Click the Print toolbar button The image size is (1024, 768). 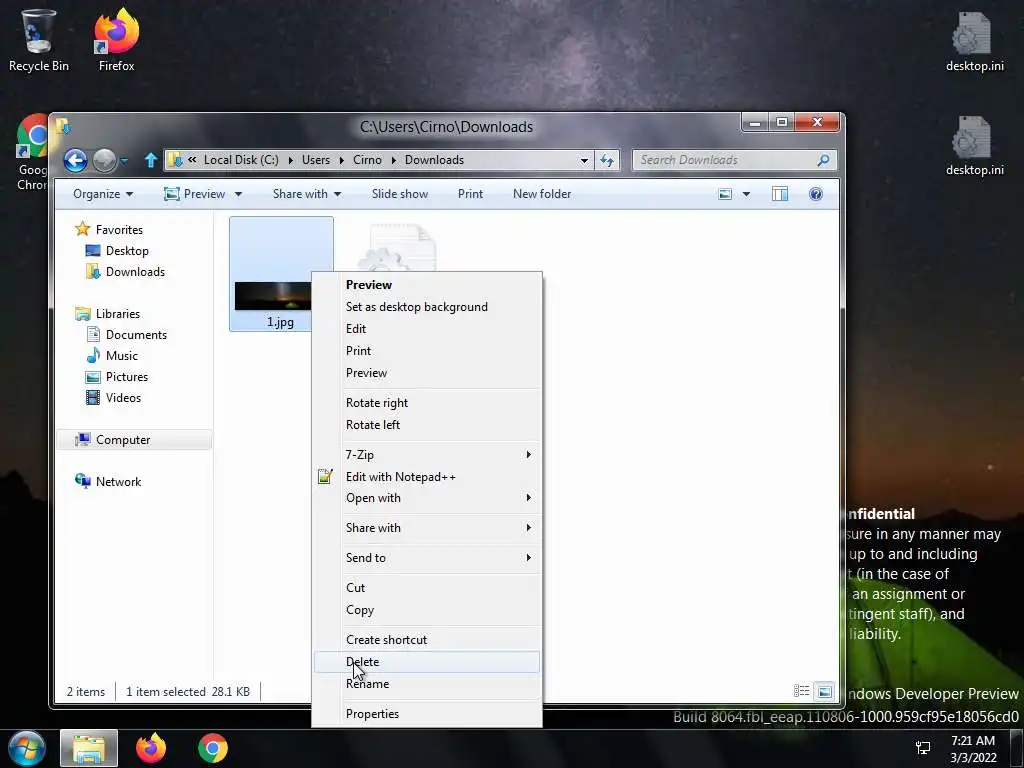(x=470, y=194)
